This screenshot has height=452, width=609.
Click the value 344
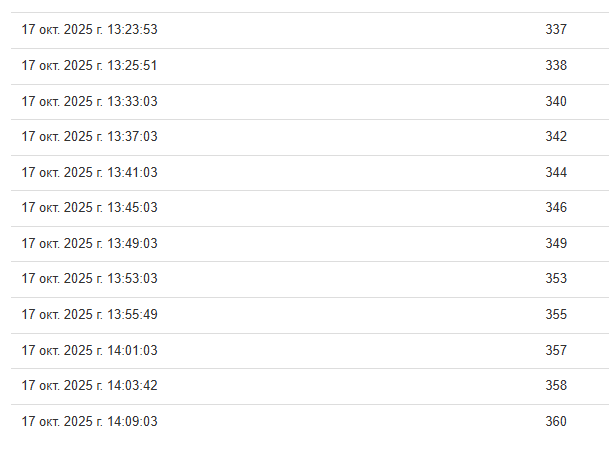556,173
